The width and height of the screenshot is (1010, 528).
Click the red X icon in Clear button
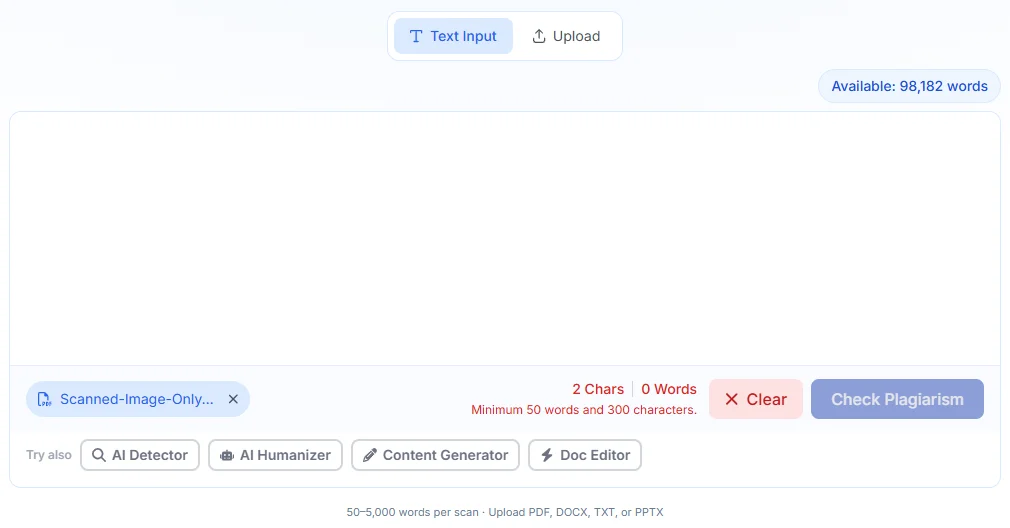732,399
